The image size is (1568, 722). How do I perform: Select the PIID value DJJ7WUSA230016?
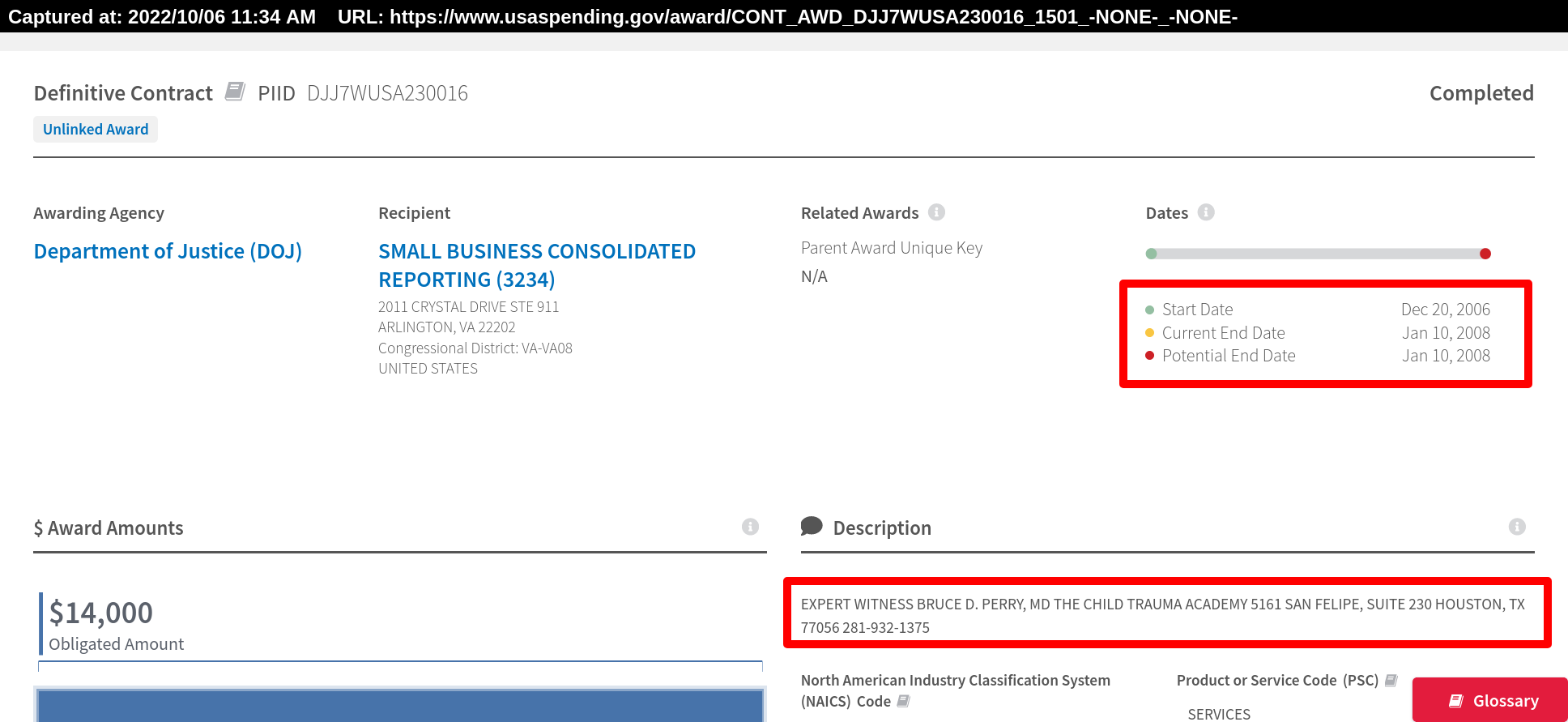[x=387, y=93]
